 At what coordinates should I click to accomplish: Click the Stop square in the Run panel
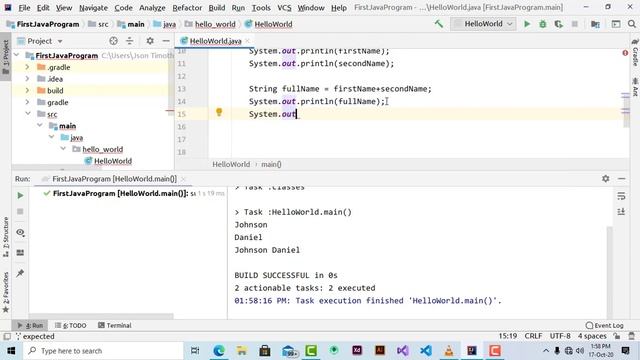click(x=20, y=211)
